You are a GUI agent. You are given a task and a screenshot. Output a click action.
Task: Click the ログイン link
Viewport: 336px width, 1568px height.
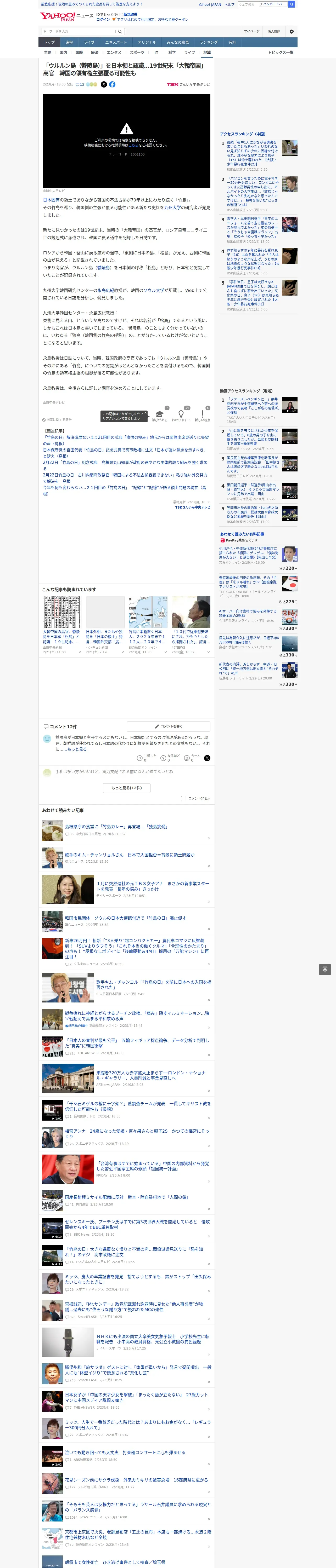tap(103, 20)
